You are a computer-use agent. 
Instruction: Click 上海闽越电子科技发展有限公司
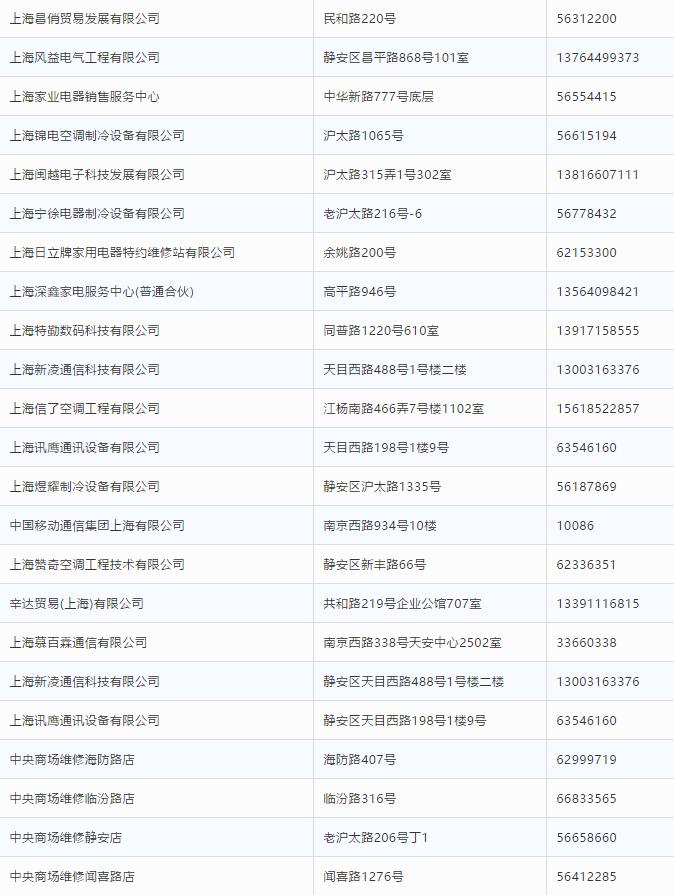click(97, 175)
